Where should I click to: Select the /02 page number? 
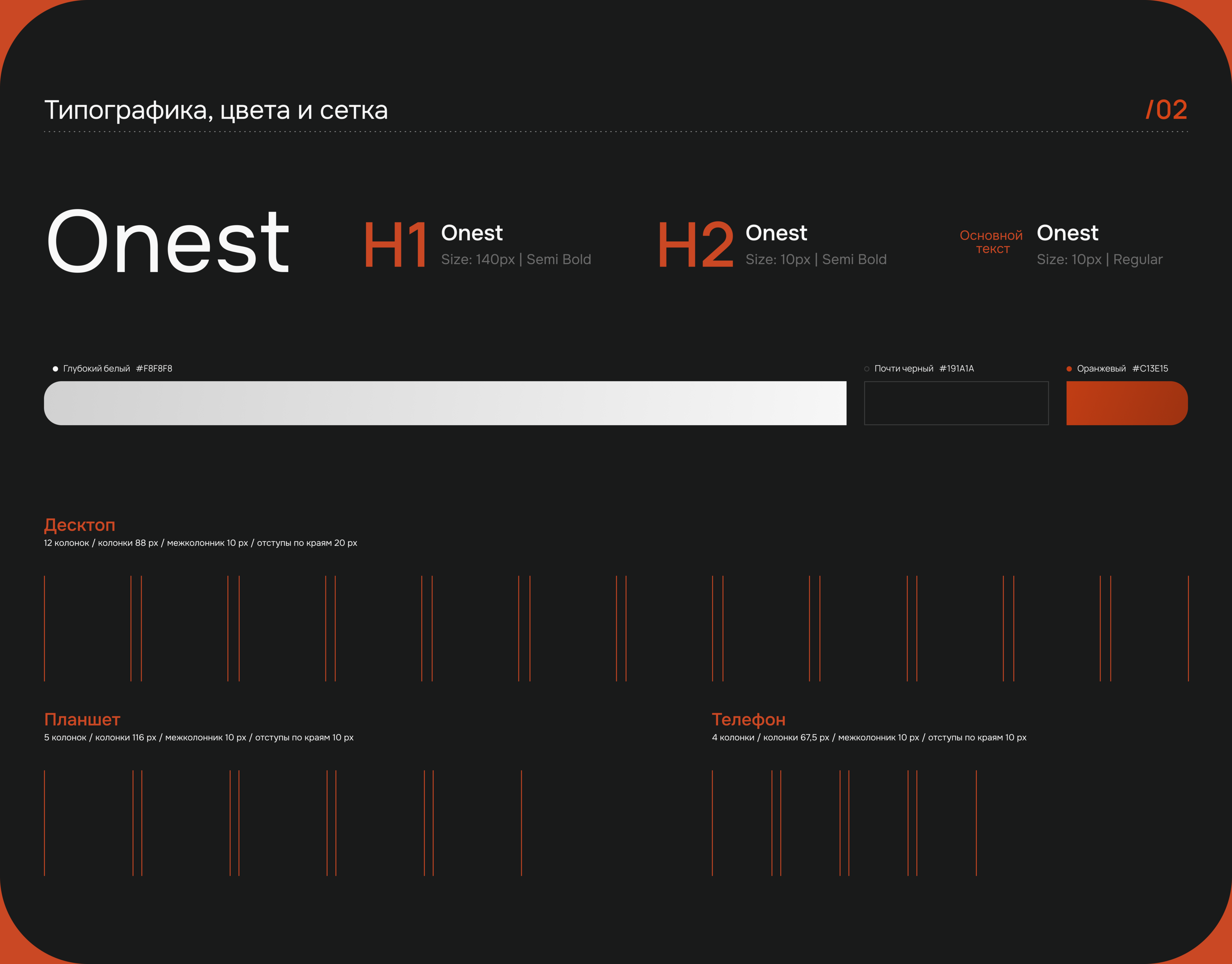(x=1166, y=109)
